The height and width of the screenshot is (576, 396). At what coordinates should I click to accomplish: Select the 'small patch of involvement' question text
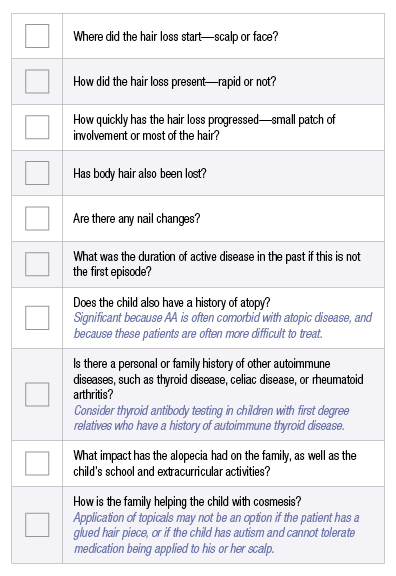[x=204, y=127]
